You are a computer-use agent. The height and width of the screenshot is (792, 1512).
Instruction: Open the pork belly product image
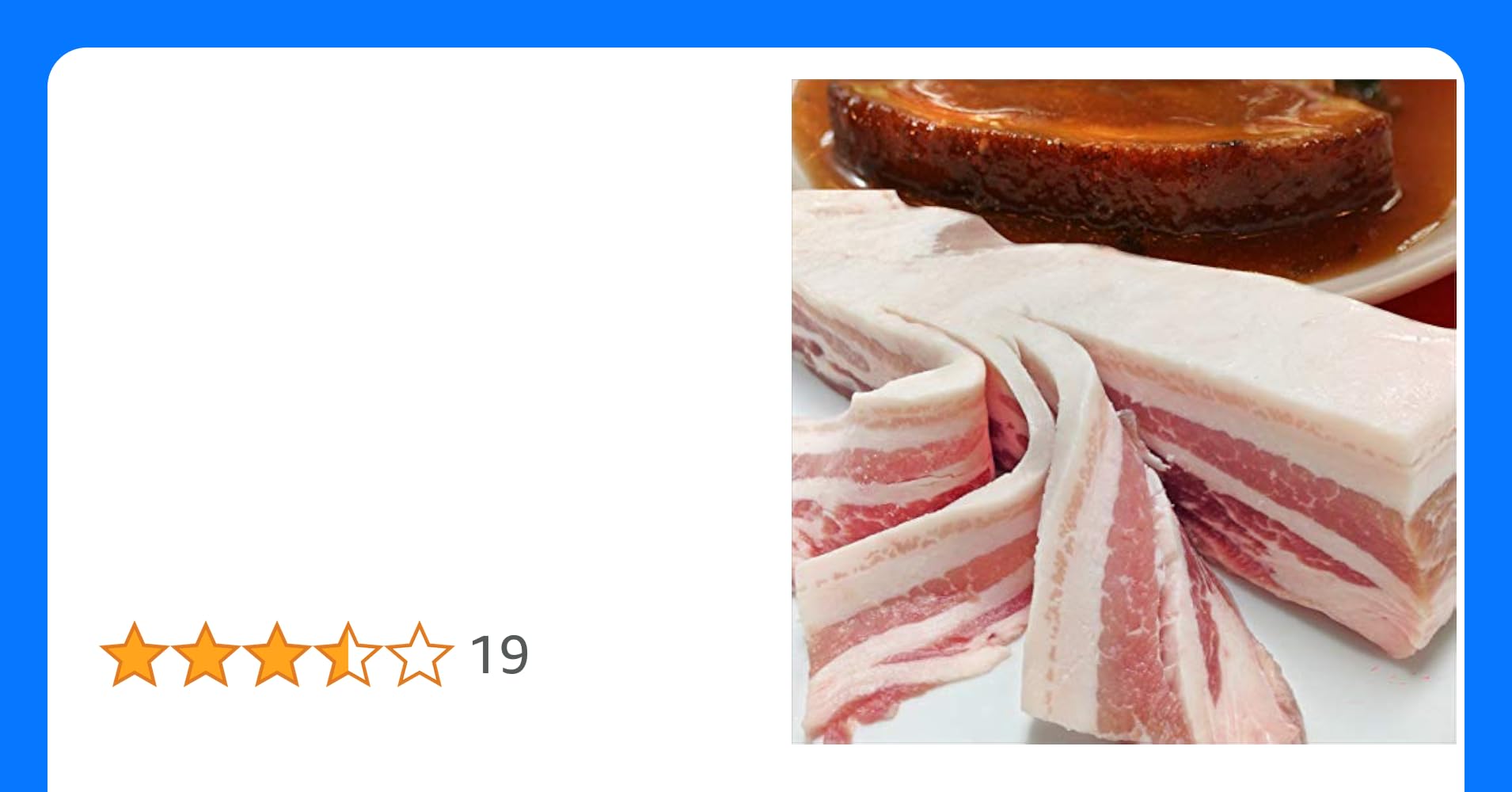tap(1123, 411)
